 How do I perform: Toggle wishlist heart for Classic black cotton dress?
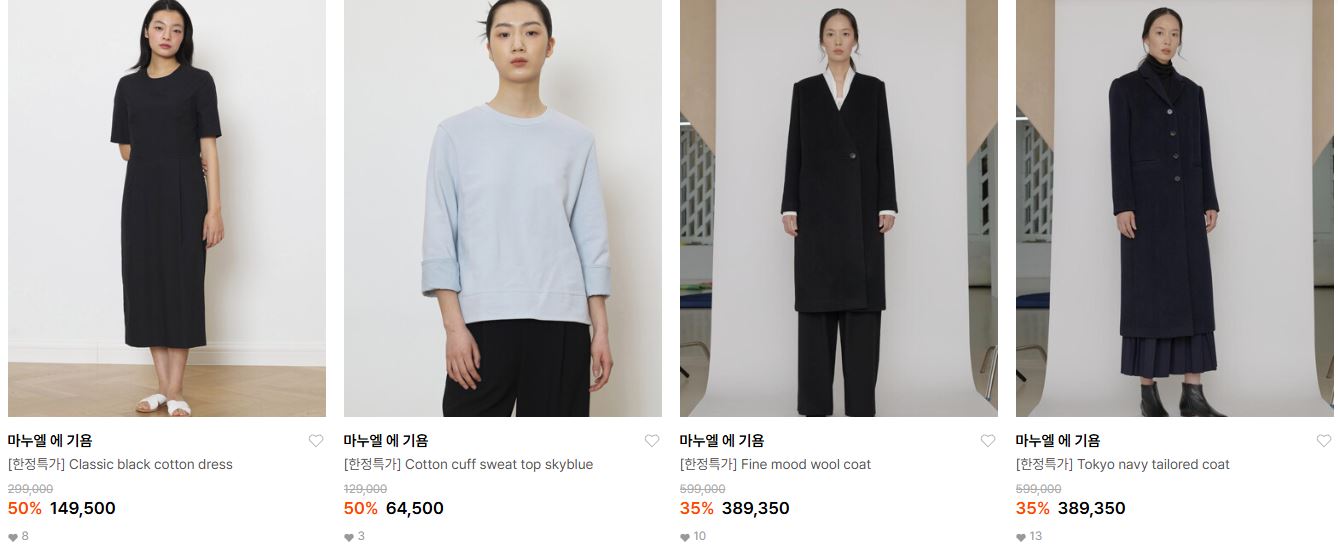tap(316, 441)
